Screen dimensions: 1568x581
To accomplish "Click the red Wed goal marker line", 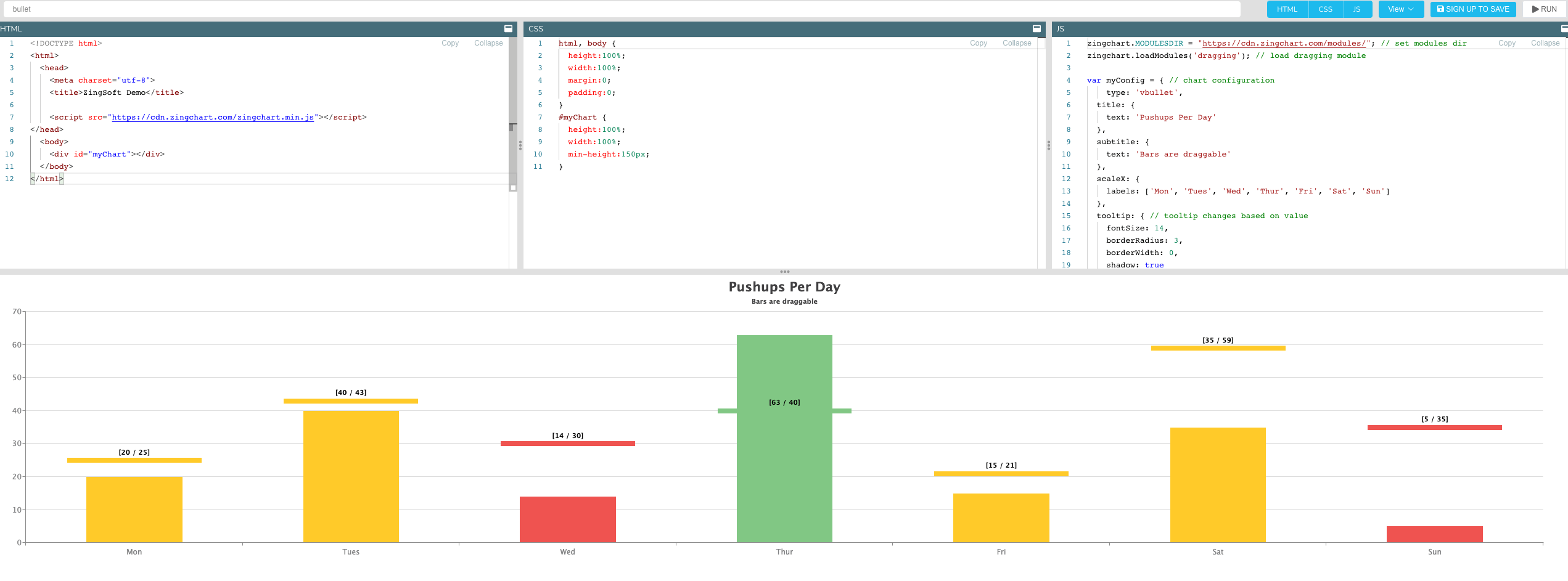I will pos(567,444).
